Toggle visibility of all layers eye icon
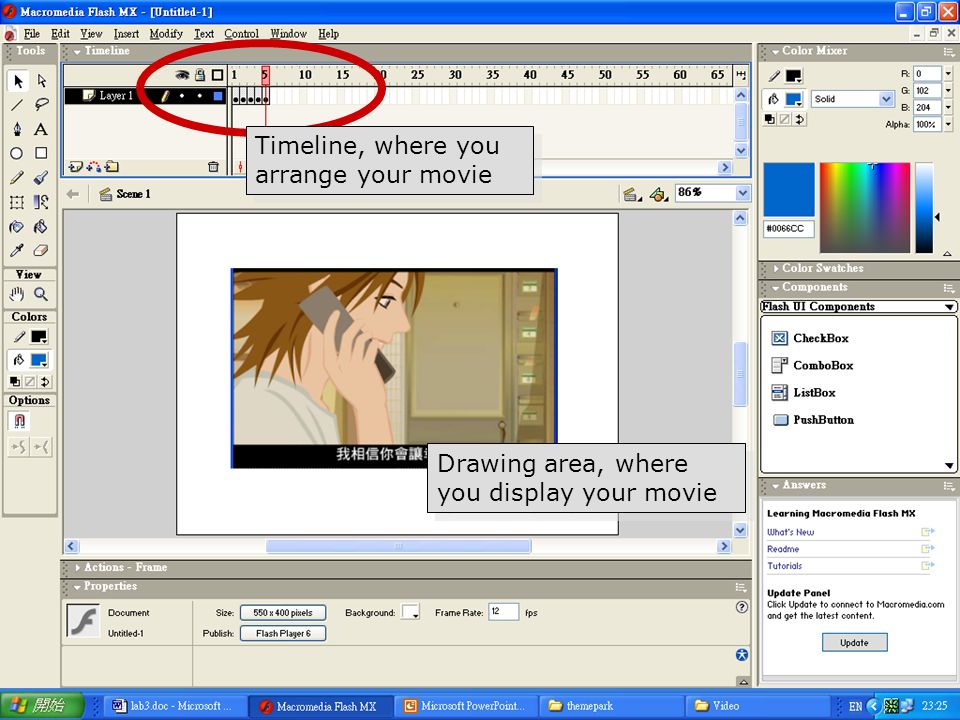 click(x=182, y=75)
